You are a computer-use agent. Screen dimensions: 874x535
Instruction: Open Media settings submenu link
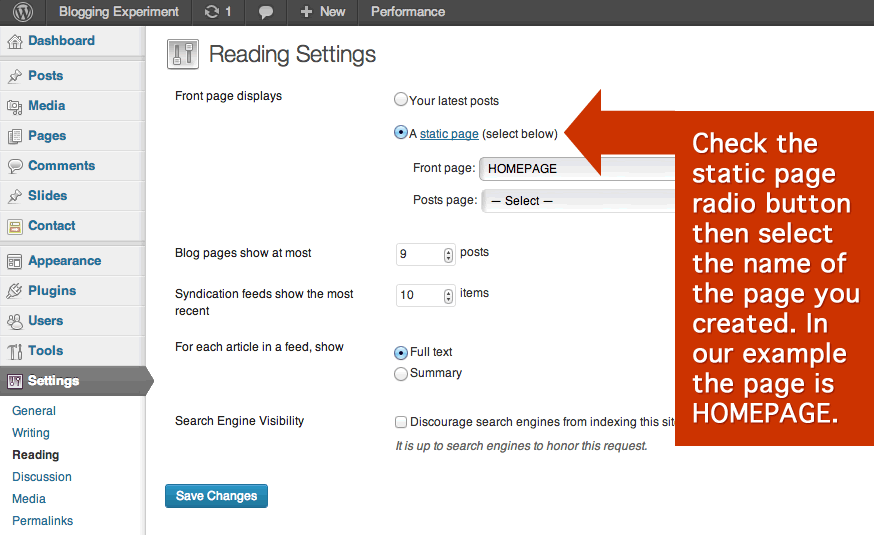tap(29, 499)
